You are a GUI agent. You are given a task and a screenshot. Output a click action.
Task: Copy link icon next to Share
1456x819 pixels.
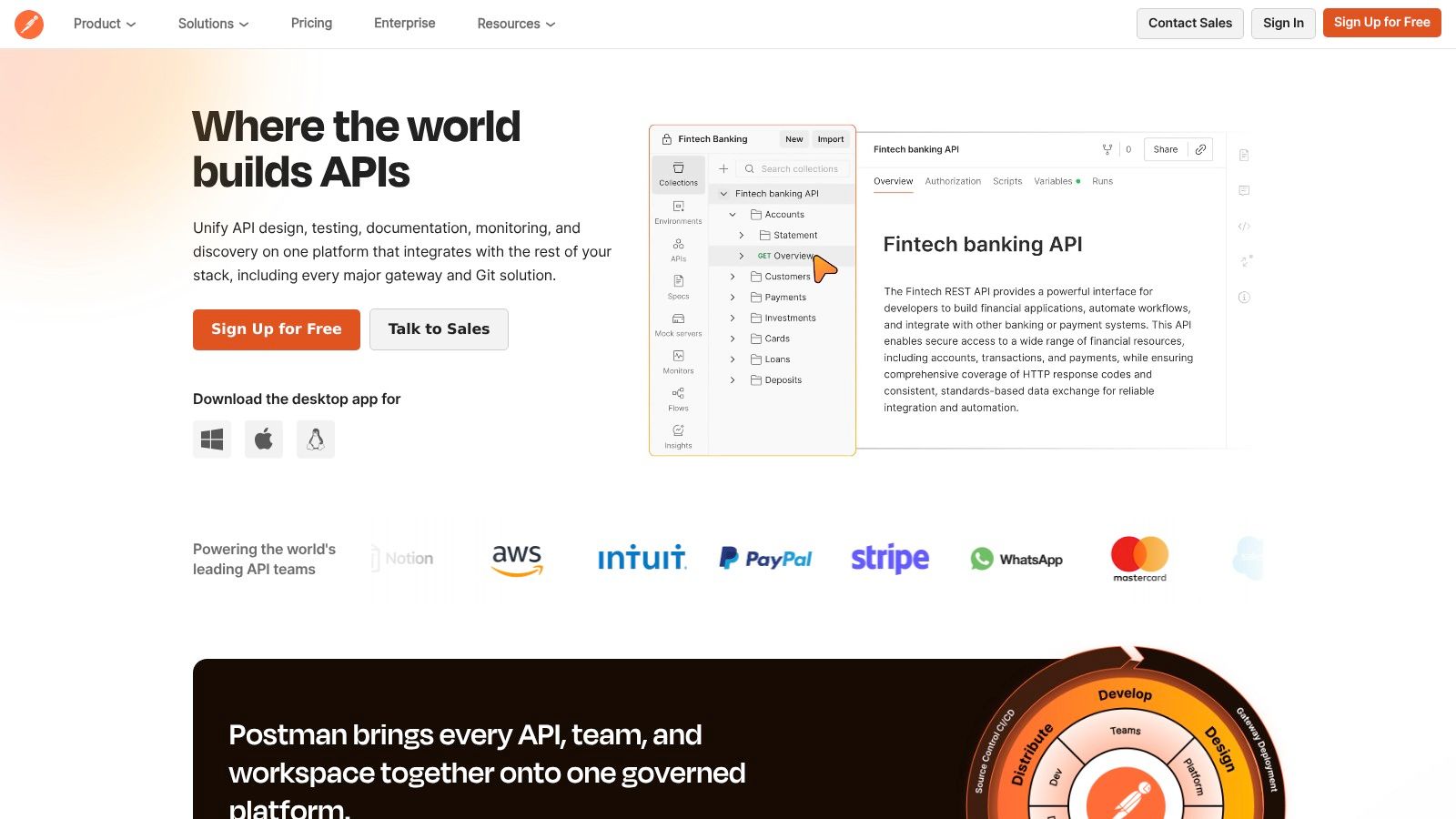coord(1200,149)
